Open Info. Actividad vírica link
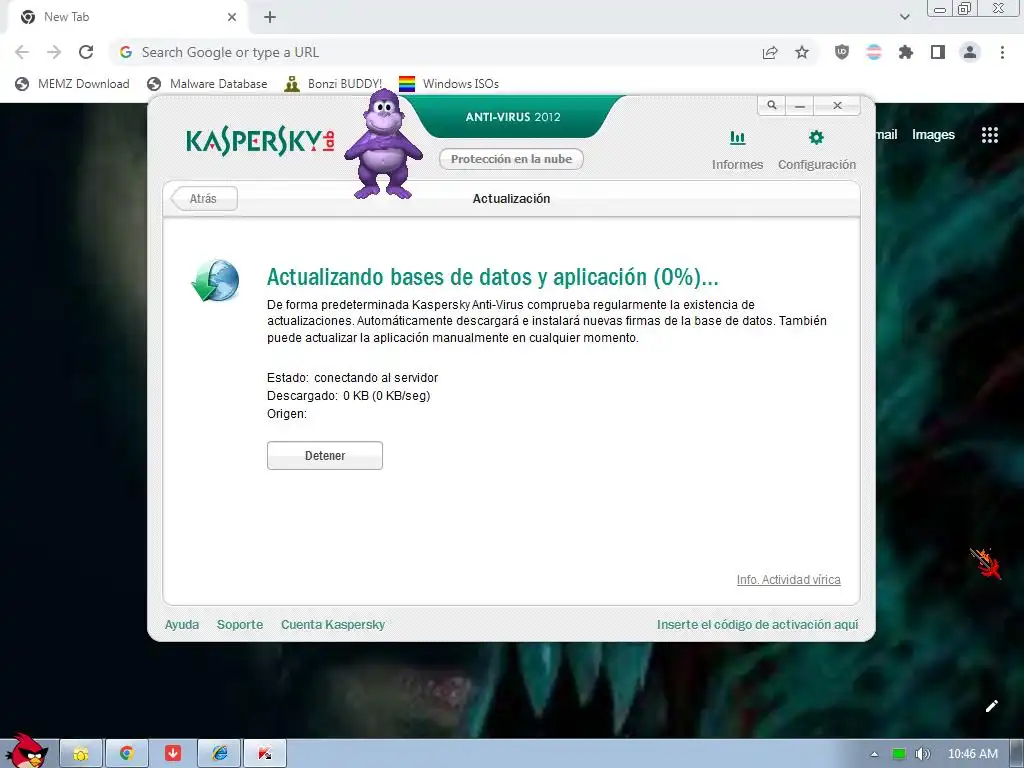 pos(788,580)
